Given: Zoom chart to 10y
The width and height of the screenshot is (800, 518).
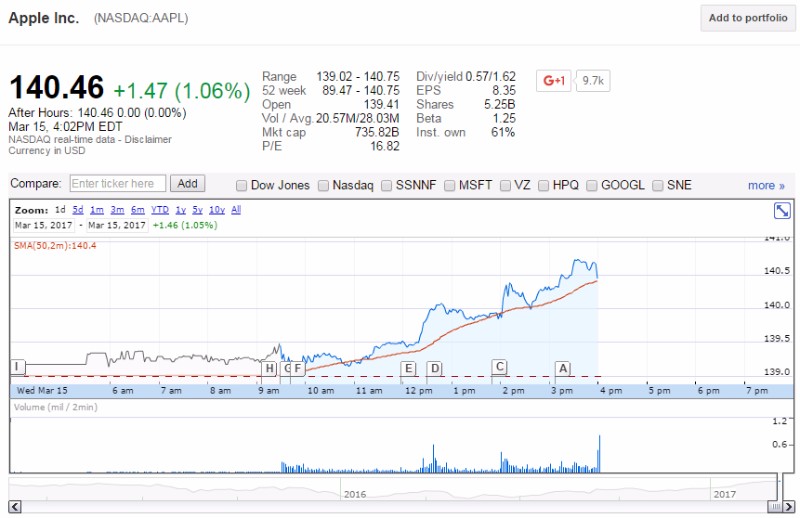Looking at the screenshot, I should pyautogui.click(x=217, y=210).
